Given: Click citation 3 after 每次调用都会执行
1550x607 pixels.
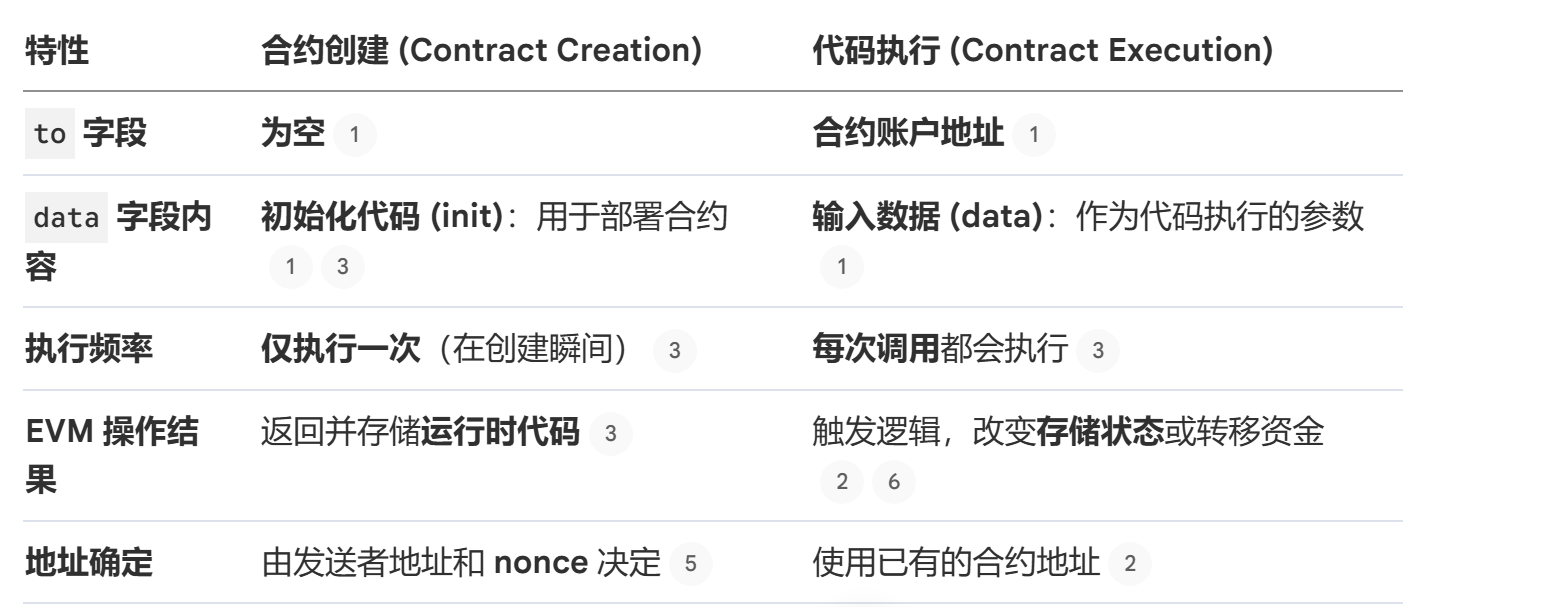Looking at the screenshot, I should pyautogui.click(x=1098, y=351).
